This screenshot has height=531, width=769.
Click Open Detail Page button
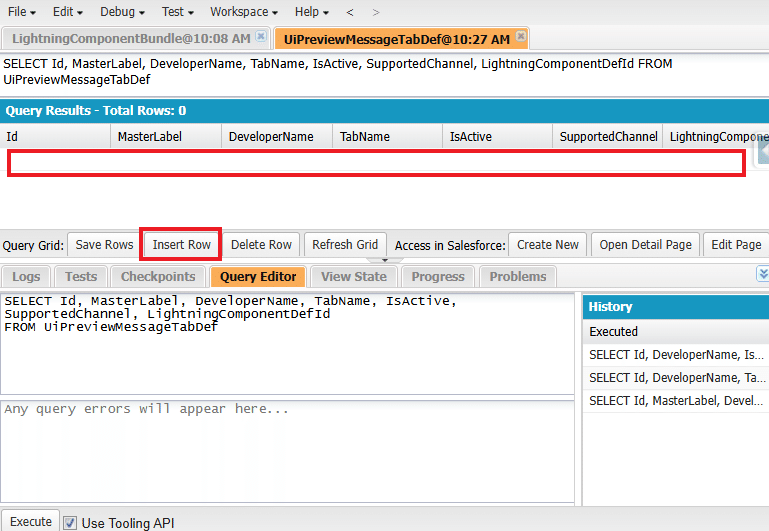point(645,244)
